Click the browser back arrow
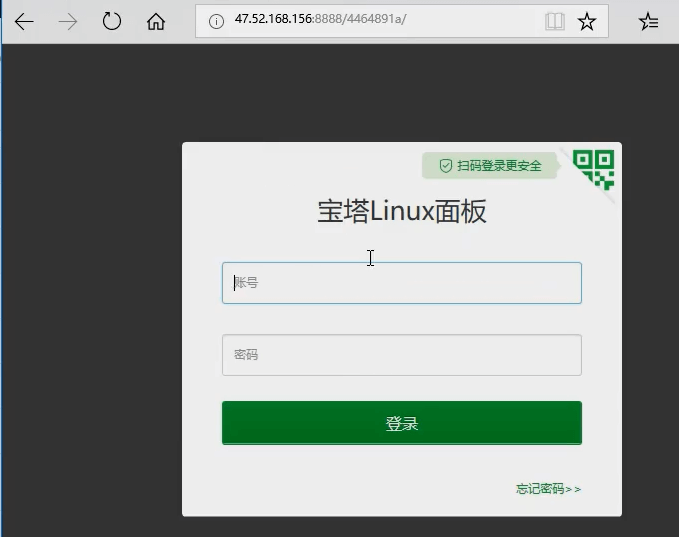 (x=24, y=21)
